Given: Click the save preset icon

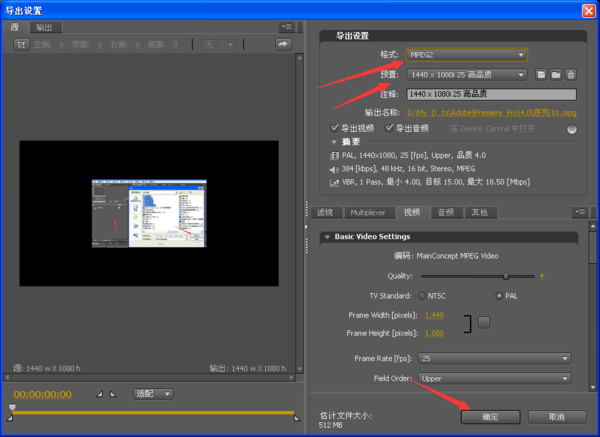Looking at the screenshot, I should point(540,74).
